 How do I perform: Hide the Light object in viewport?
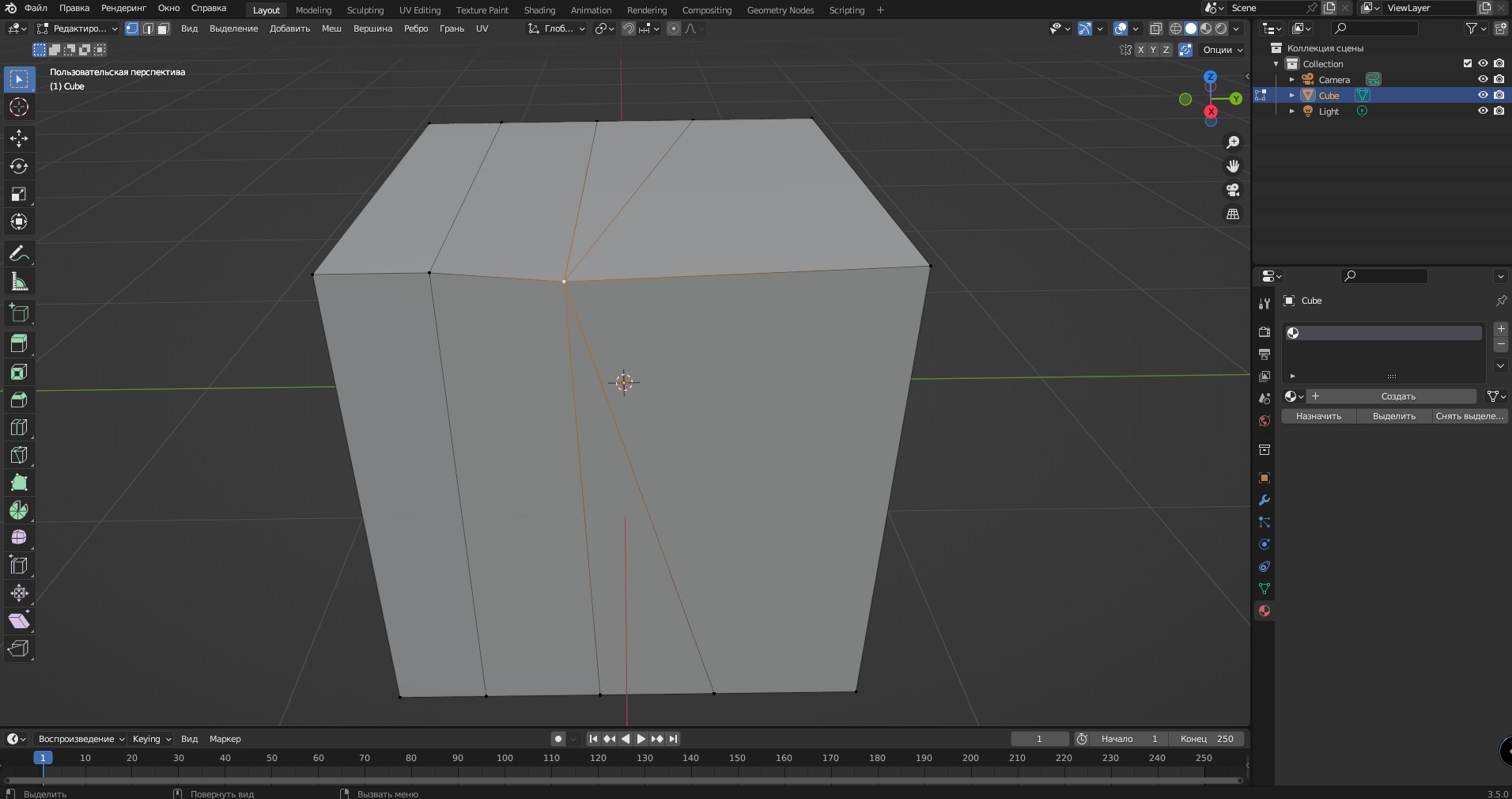[1483, 111]
